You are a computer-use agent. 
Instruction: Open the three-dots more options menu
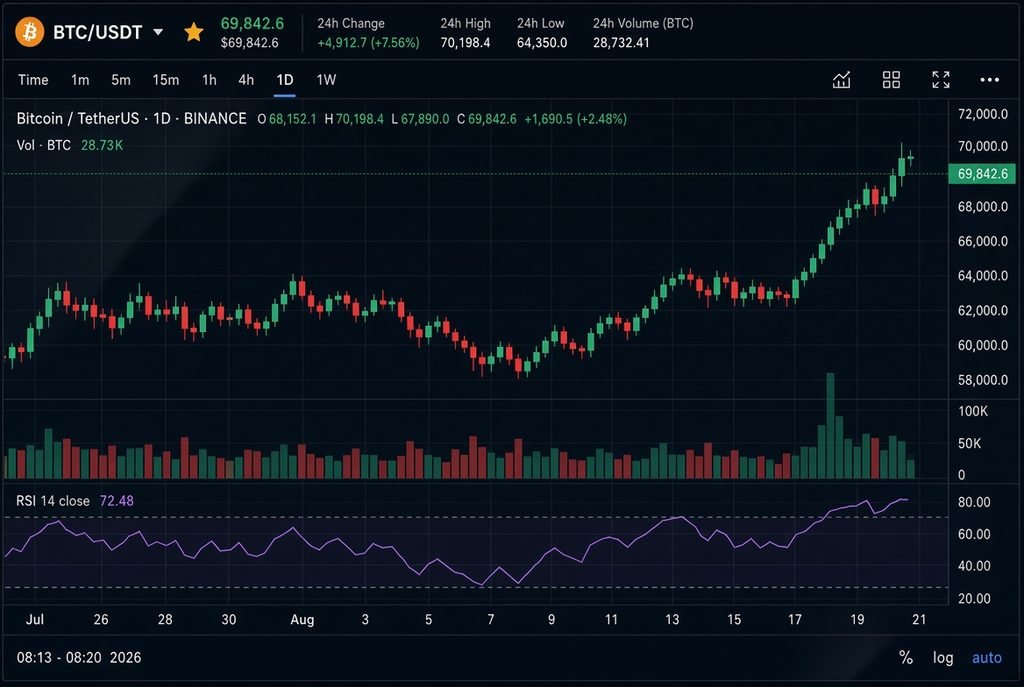click(989, 80)
